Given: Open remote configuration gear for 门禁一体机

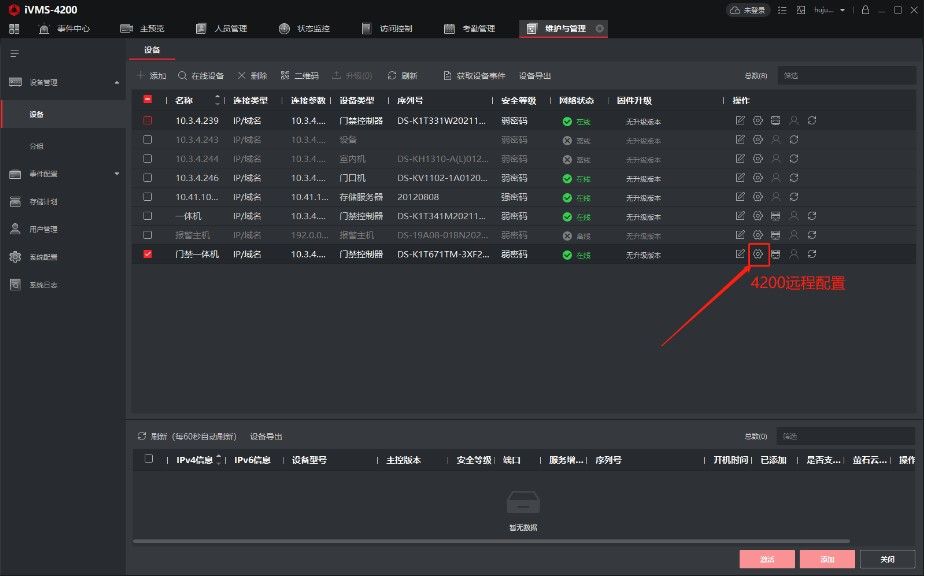Looking at the screenshot, I should pos(758,255).
